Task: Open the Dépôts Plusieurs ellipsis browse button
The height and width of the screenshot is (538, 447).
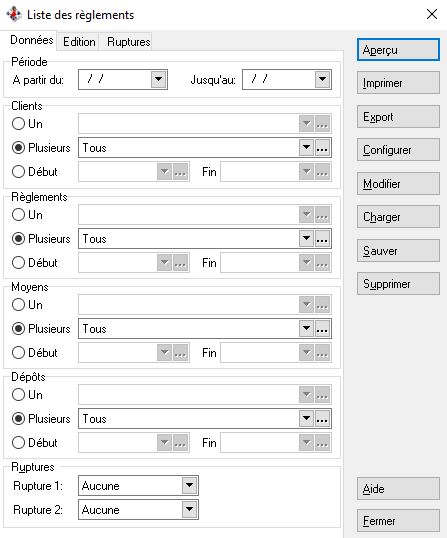Action: pyautogui.click(x=322, y=419)
